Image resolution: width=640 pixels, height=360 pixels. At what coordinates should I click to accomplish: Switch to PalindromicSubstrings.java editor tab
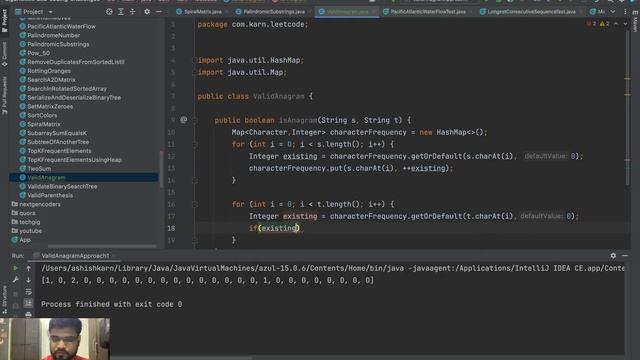(271, 12)
